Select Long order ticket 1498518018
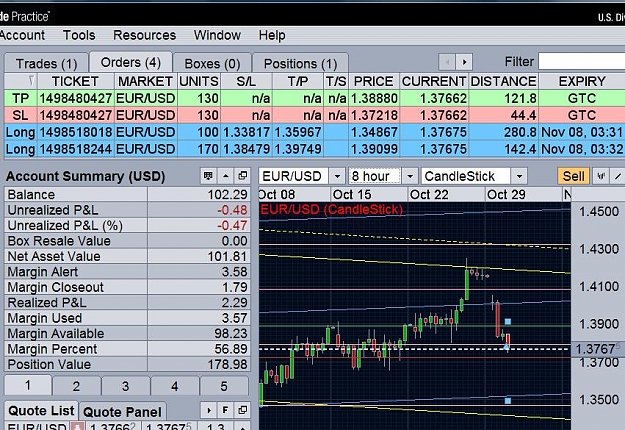625x430 pixels. [314, 132]
